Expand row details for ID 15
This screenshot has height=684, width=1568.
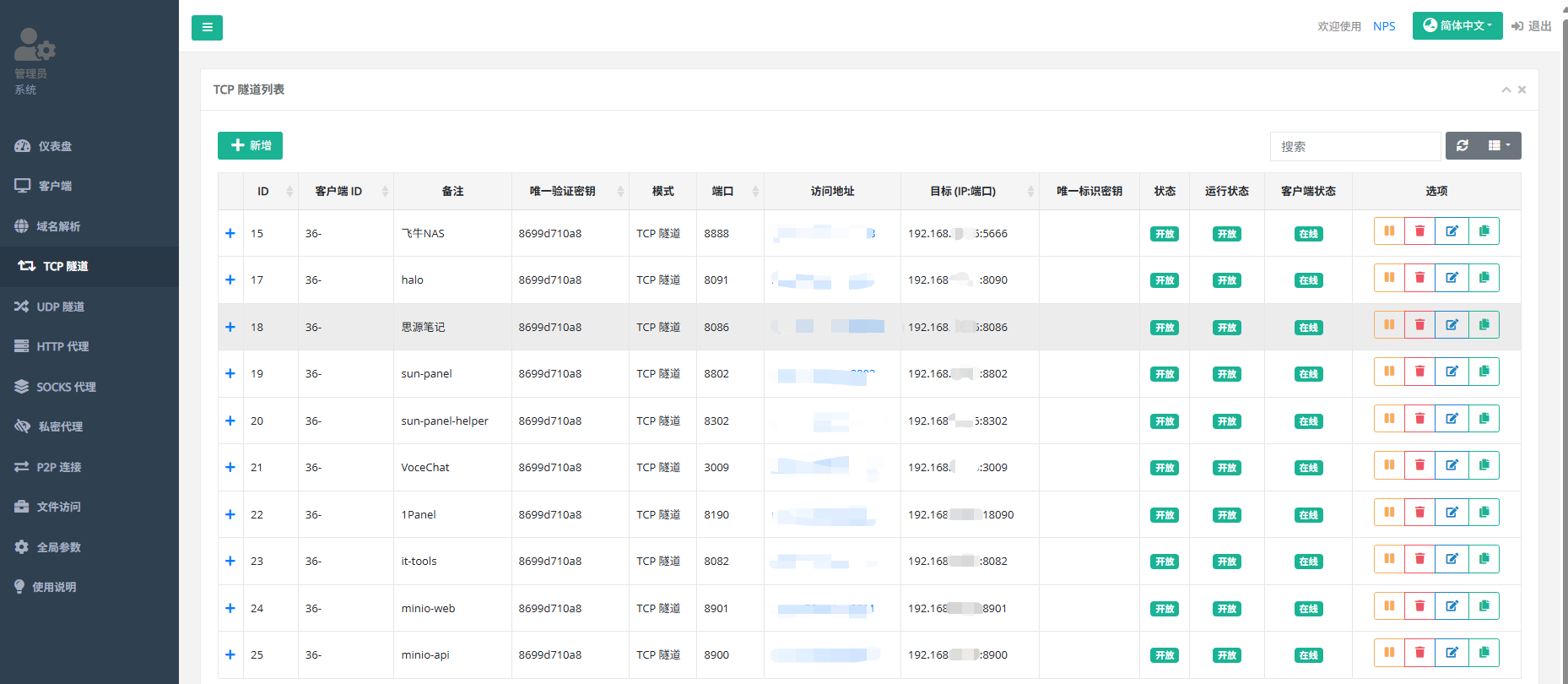pos(230,233)
